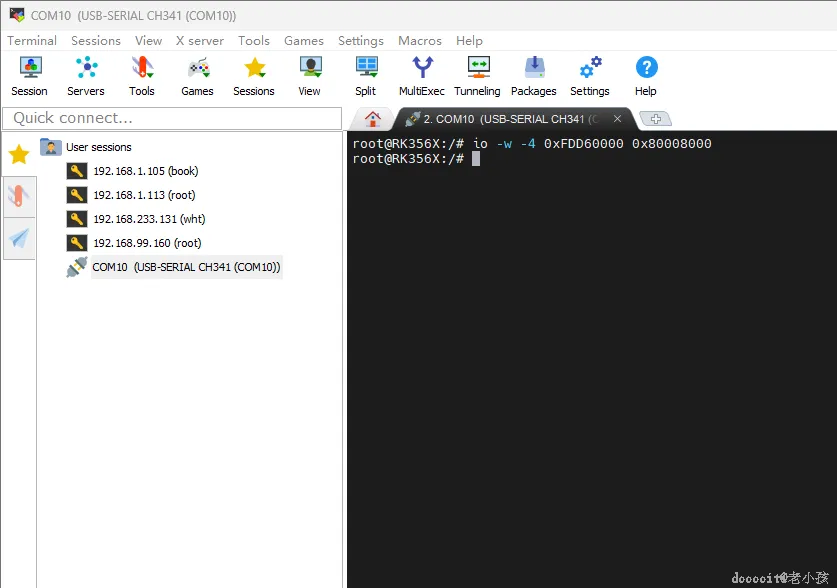Click the Servers toolbar icon
Image resolution: width=837 pixels, height=588 pixels.
coord(86,76)
